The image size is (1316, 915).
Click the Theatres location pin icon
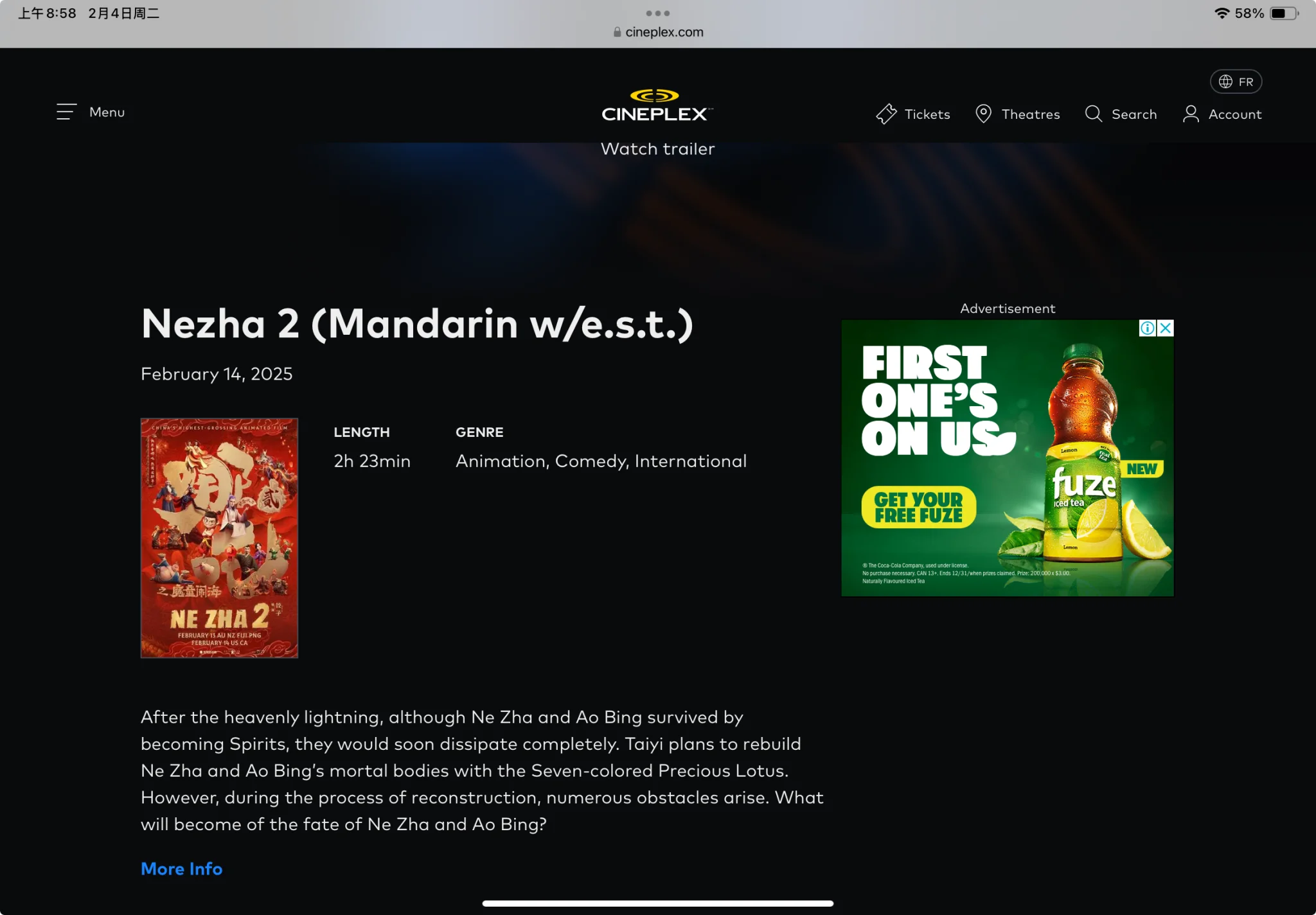pyautogui.click(x=983, y=114)
